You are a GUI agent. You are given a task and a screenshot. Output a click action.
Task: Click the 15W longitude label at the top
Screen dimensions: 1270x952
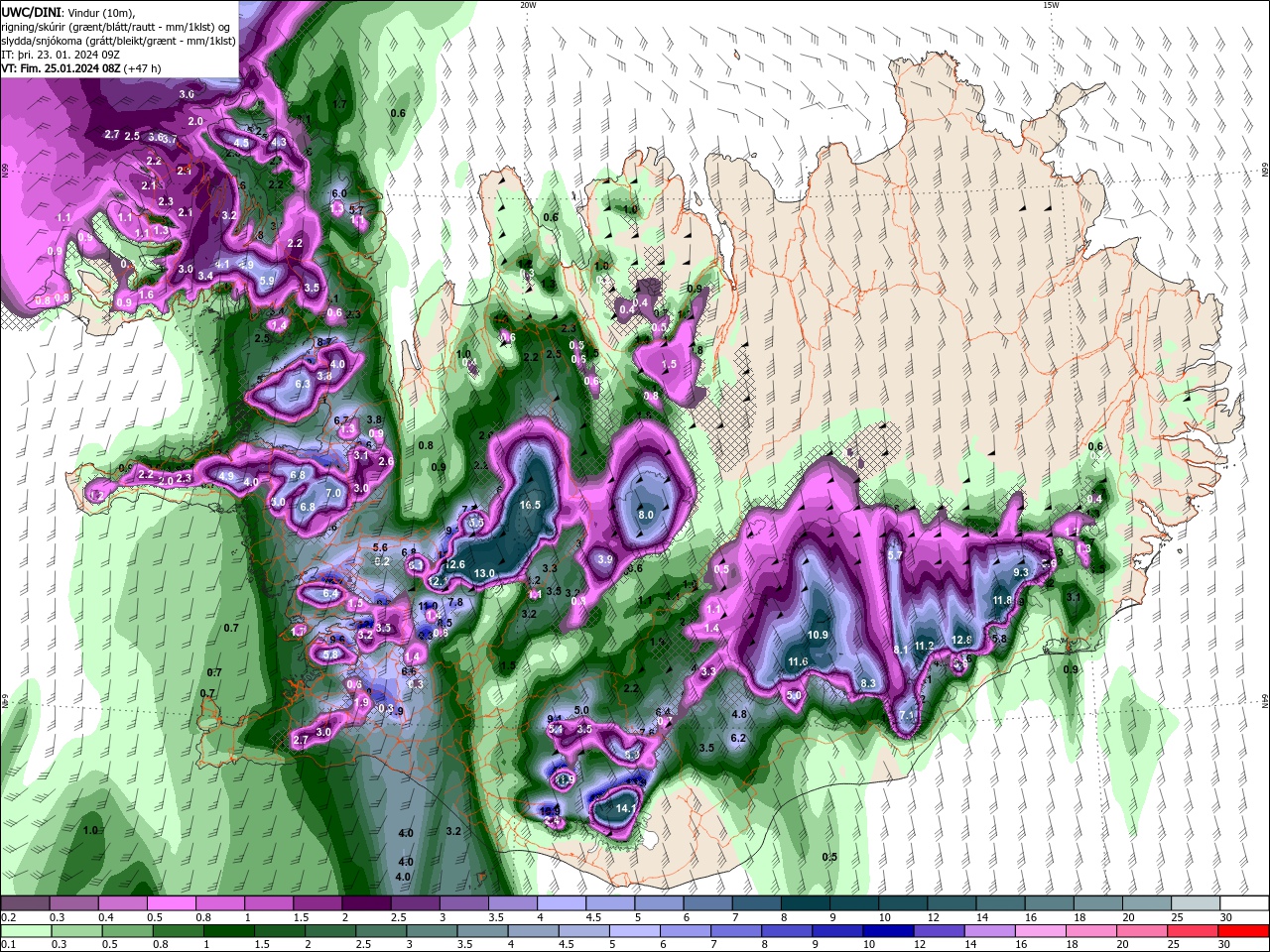coord(1051,5)
